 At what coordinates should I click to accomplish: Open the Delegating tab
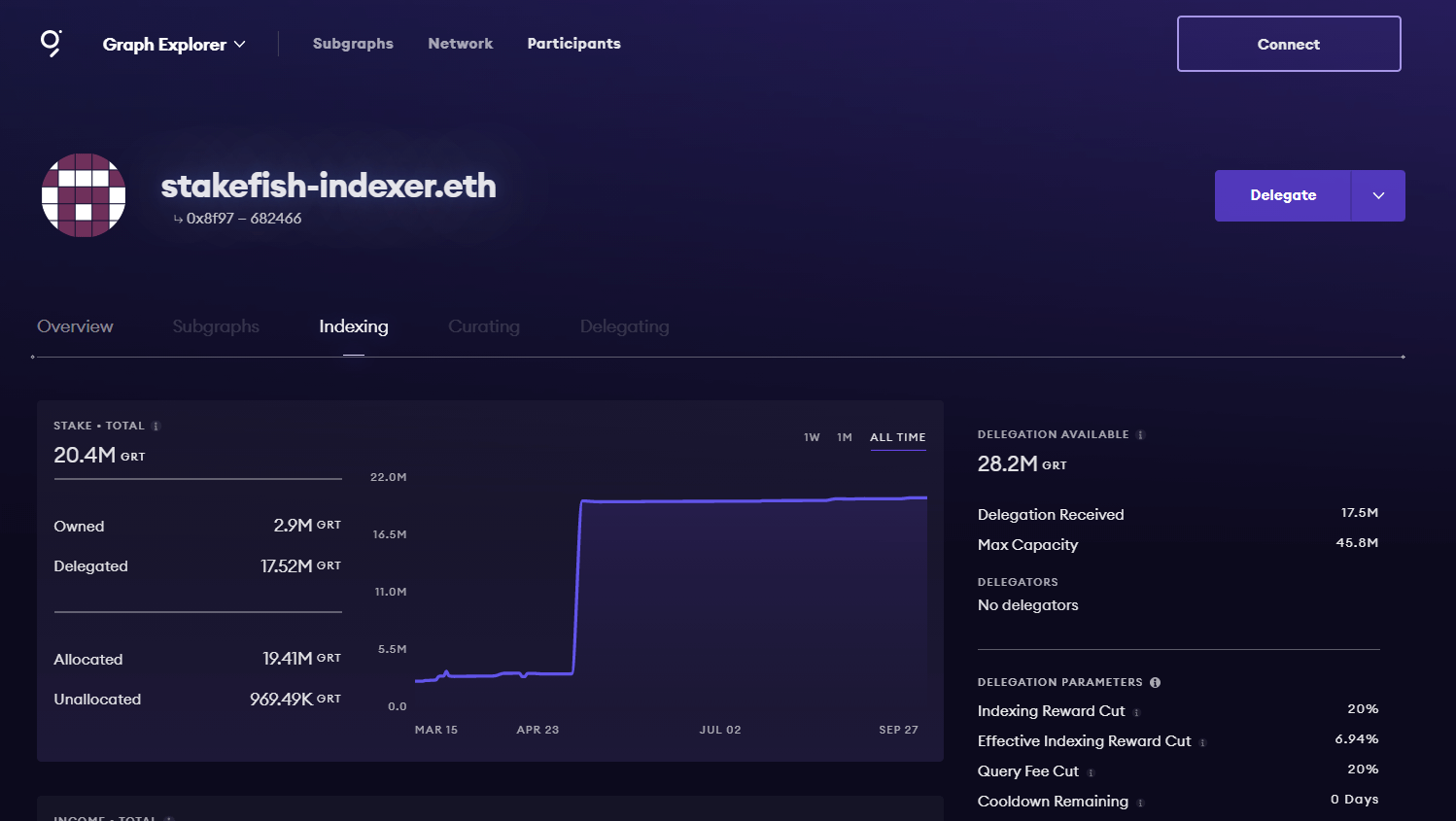tap(624, 326)
